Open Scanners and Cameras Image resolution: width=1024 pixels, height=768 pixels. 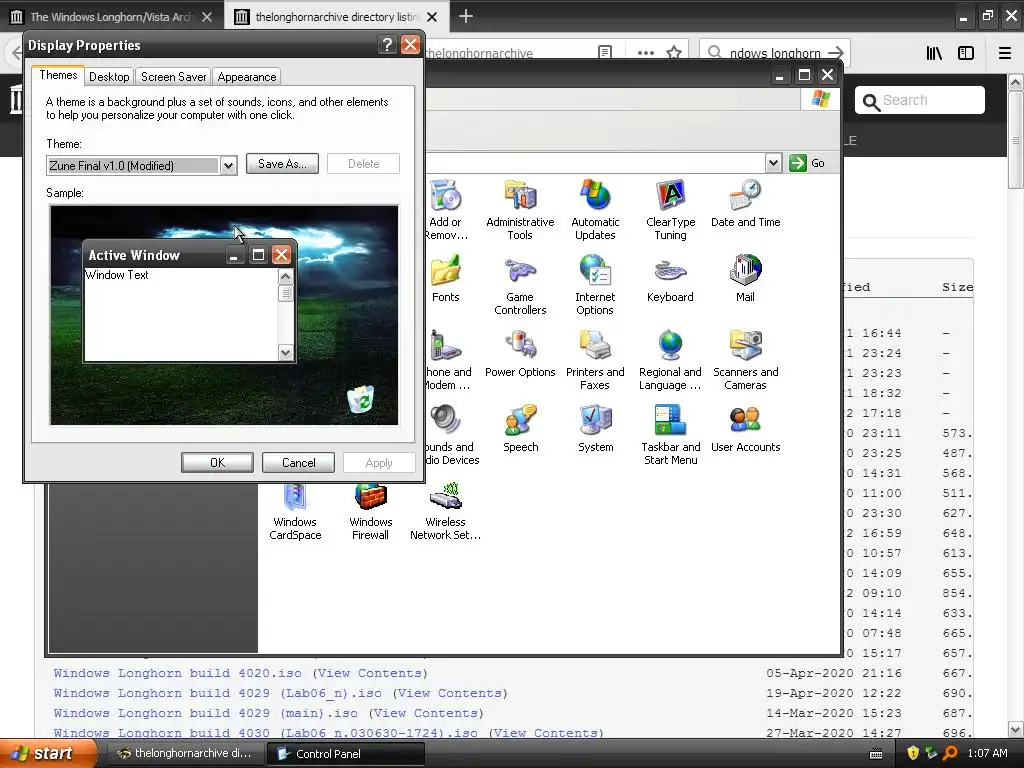coord(745,360)
